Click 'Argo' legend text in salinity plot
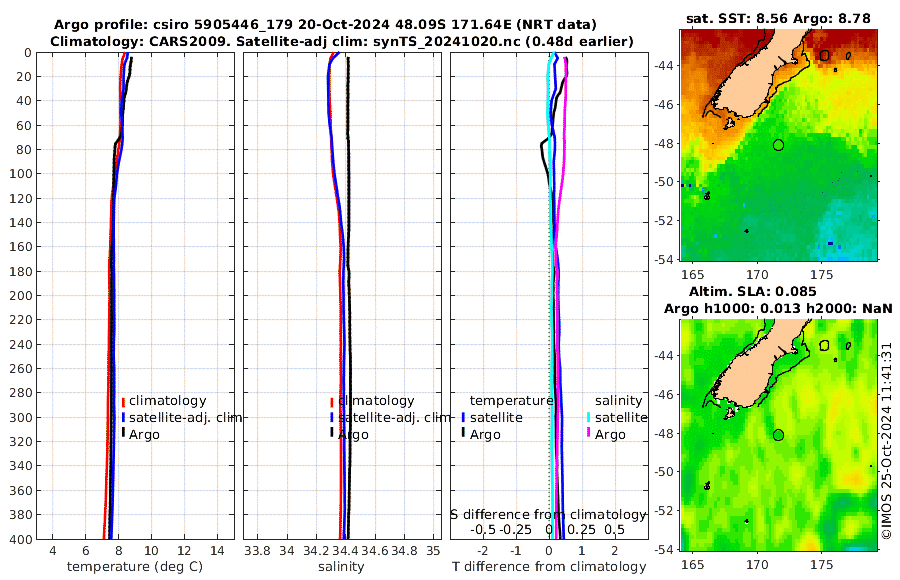The height and width of the screenshot is (580, 900). coord(353,435)
